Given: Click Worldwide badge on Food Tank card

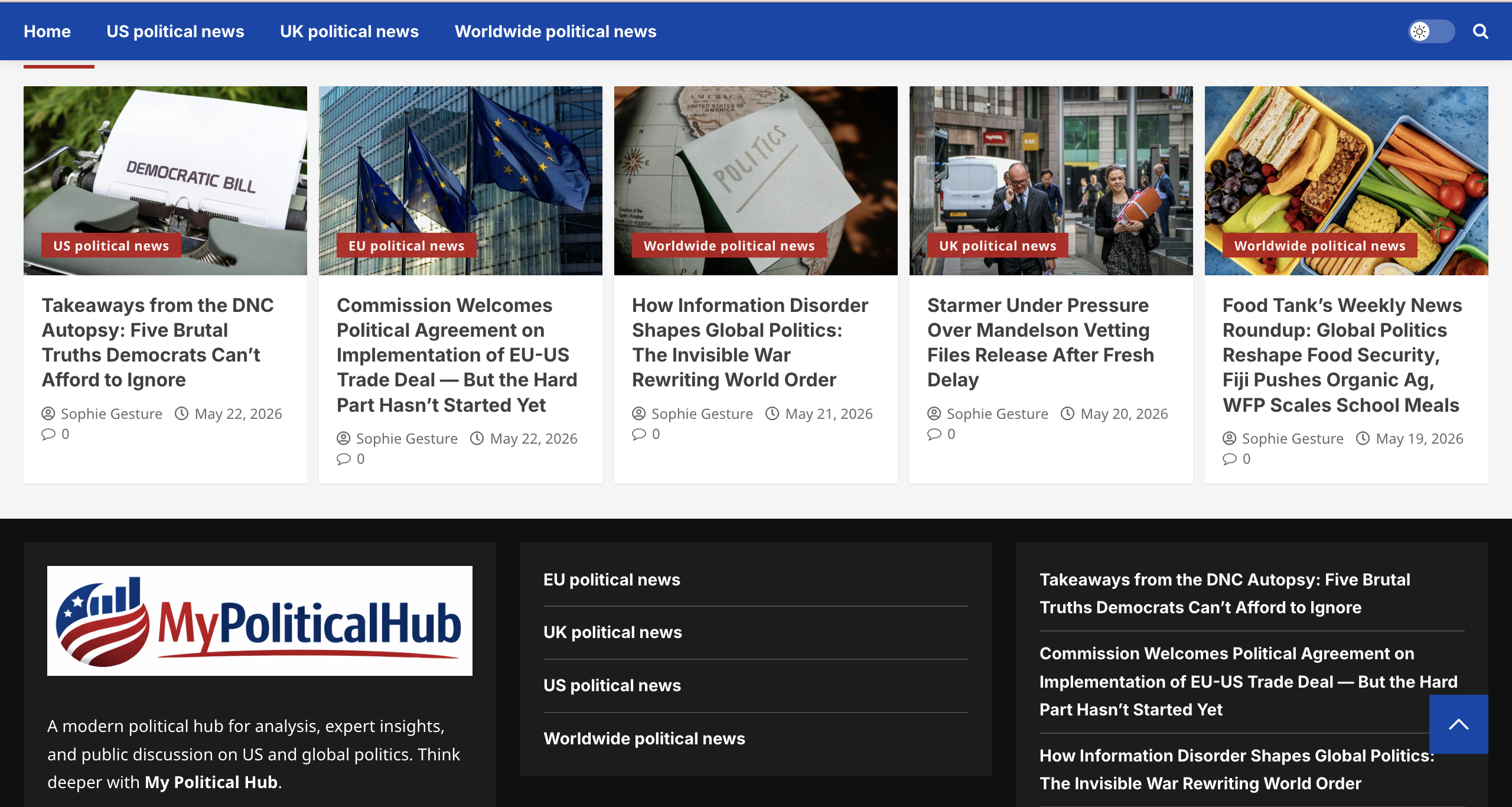Looking at the screenshot, I should [1320, 245].
